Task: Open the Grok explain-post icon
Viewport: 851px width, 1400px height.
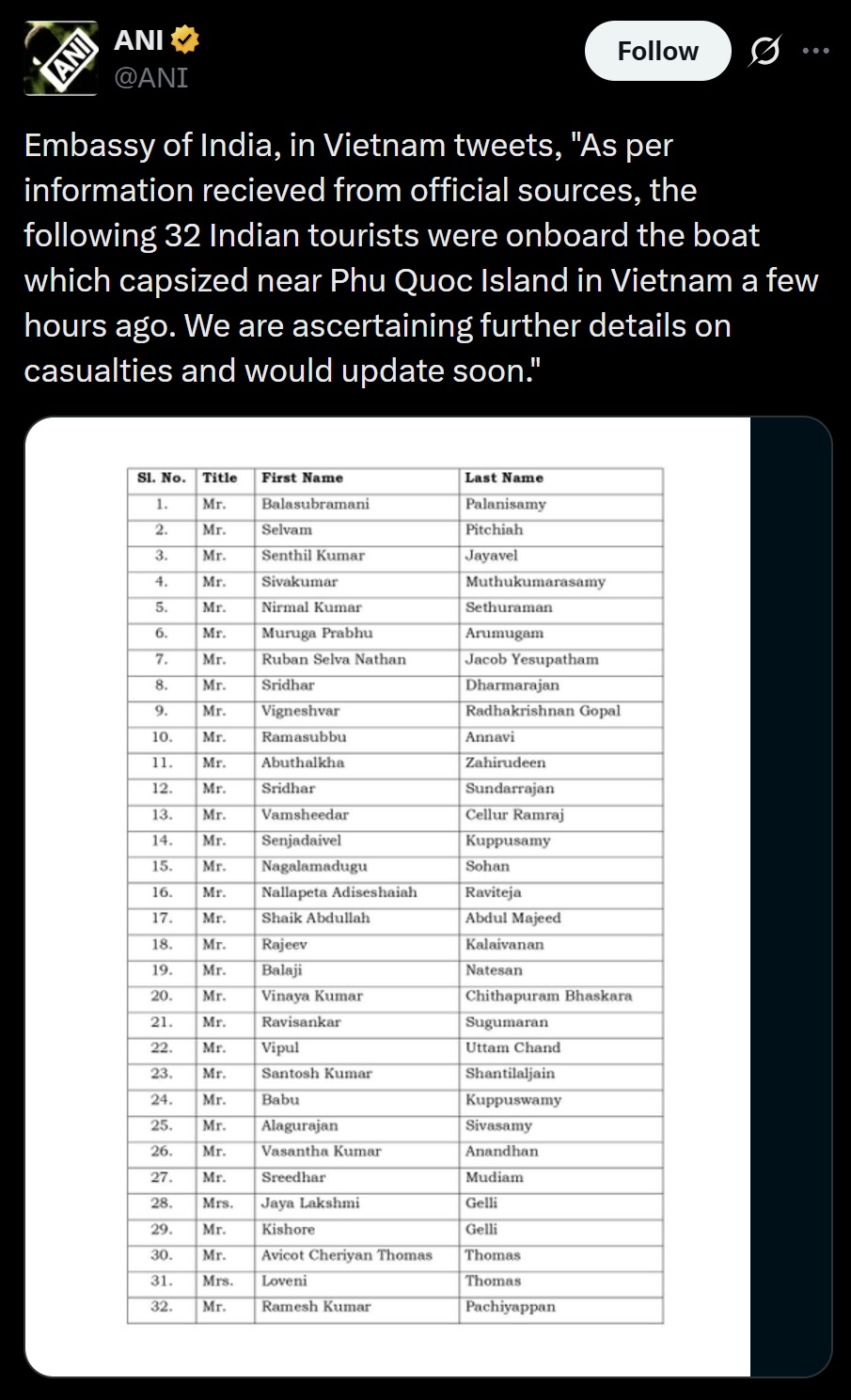Action: pyautogui.click(x=764, y=52)
